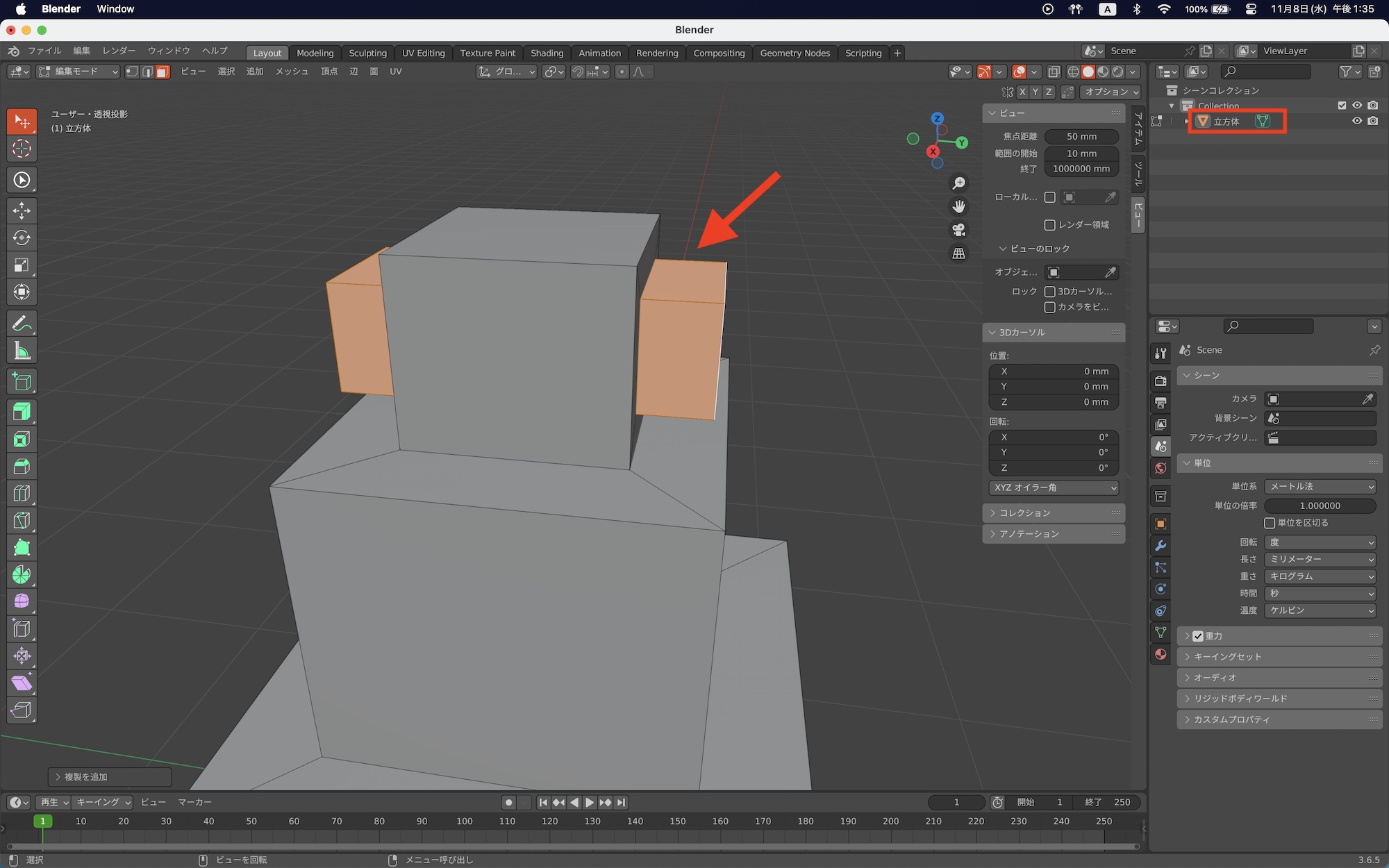The image size is (1389, 868).
Task: Click the オプション button in header
Action: 1111,92
